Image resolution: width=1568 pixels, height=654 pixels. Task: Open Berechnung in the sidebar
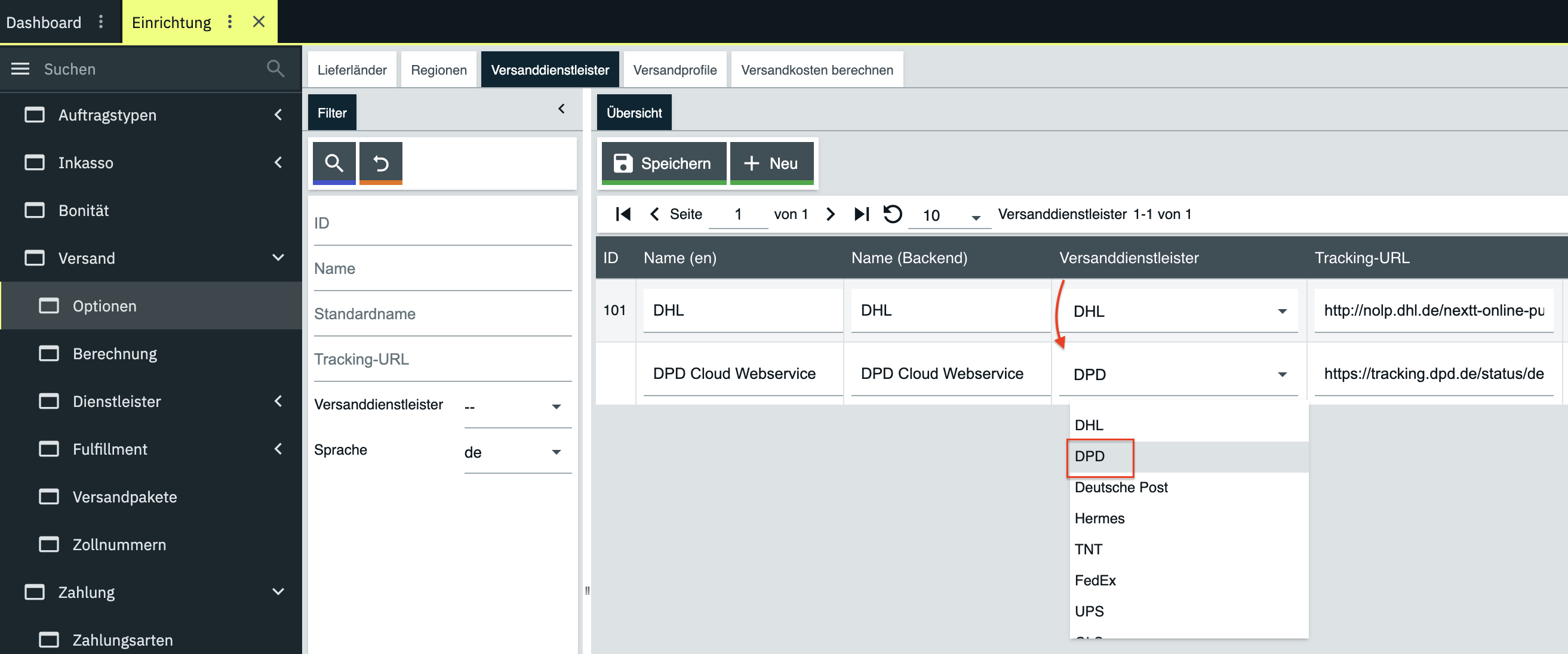(x=115, y=353)
